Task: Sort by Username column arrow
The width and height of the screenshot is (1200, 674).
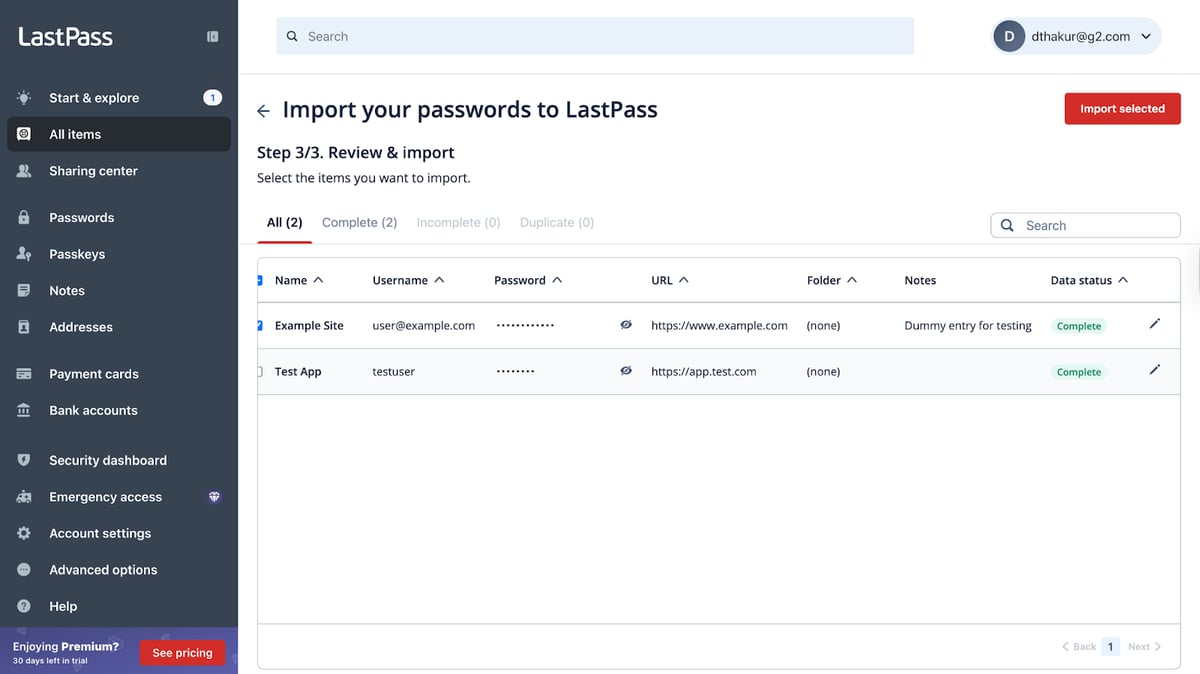Action: point(439,280)
